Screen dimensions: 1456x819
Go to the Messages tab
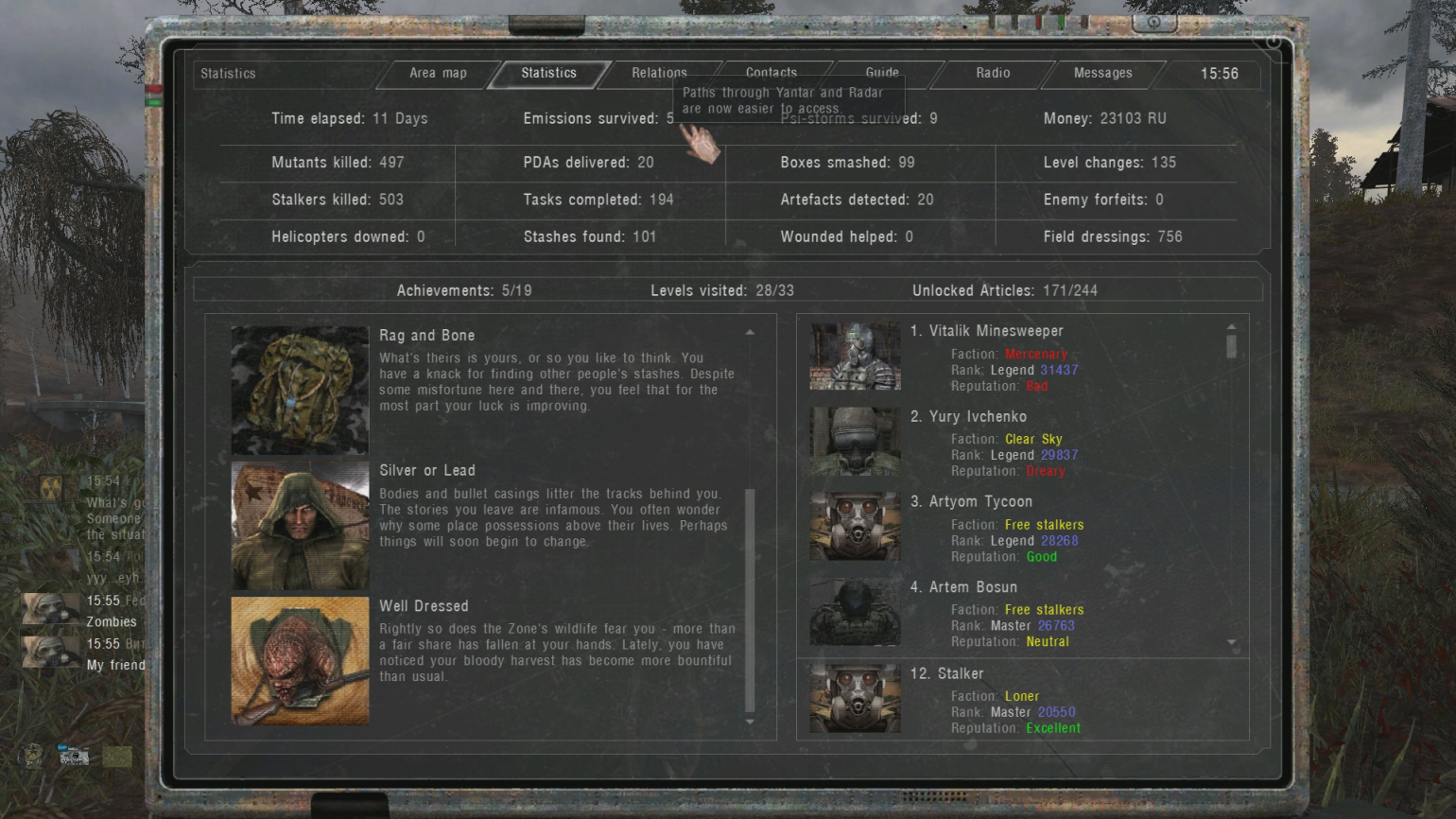click(1102, 73)
